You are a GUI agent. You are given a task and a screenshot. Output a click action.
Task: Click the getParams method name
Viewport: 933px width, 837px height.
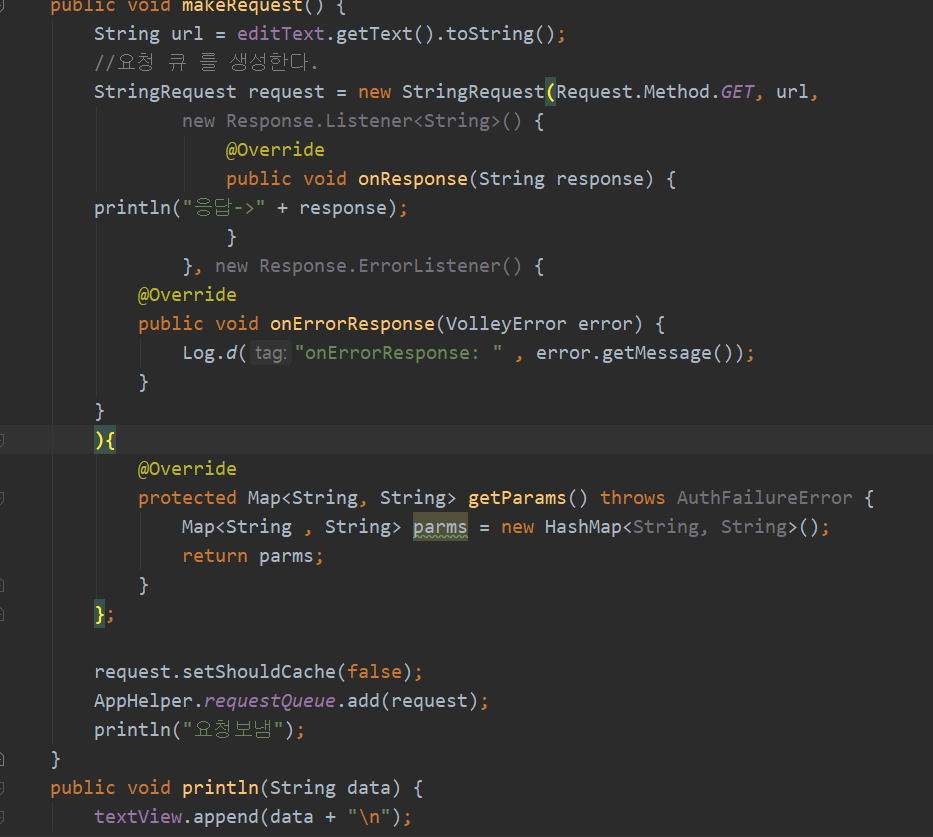pos(517,498)
